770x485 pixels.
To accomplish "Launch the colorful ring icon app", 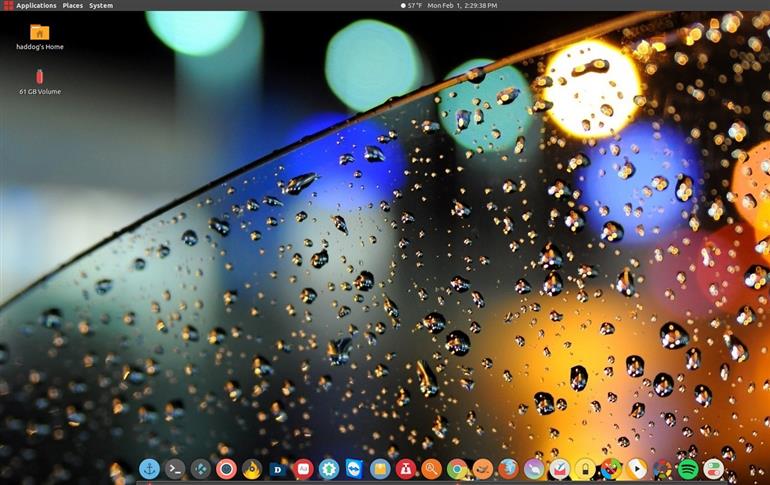I will [662, 469].
